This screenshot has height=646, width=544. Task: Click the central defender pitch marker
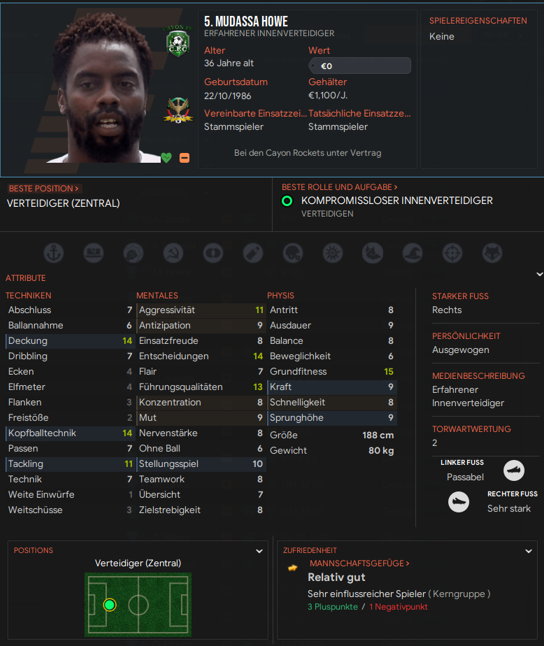point(110,605)
